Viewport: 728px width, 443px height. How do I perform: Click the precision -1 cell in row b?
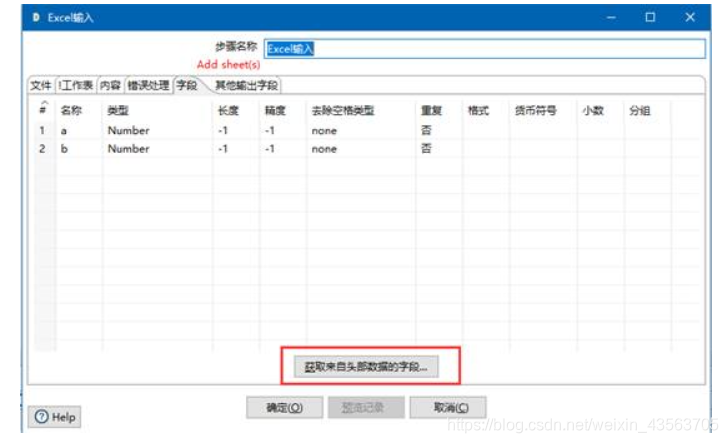(270, 149)
